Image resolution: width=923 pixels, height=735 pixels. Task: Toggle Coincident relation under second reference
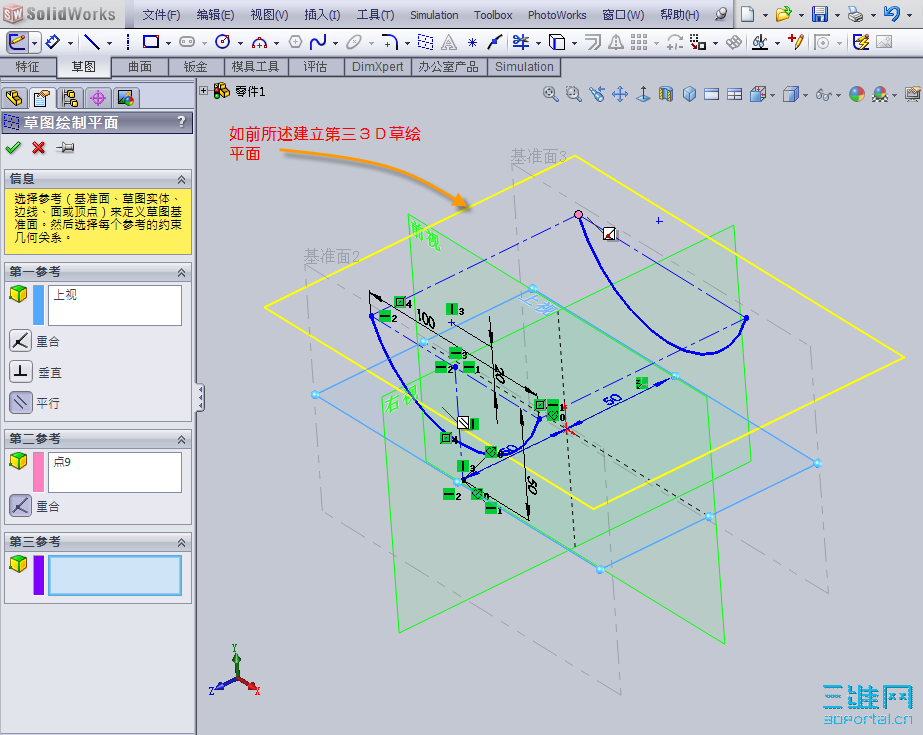pos(20,505)
